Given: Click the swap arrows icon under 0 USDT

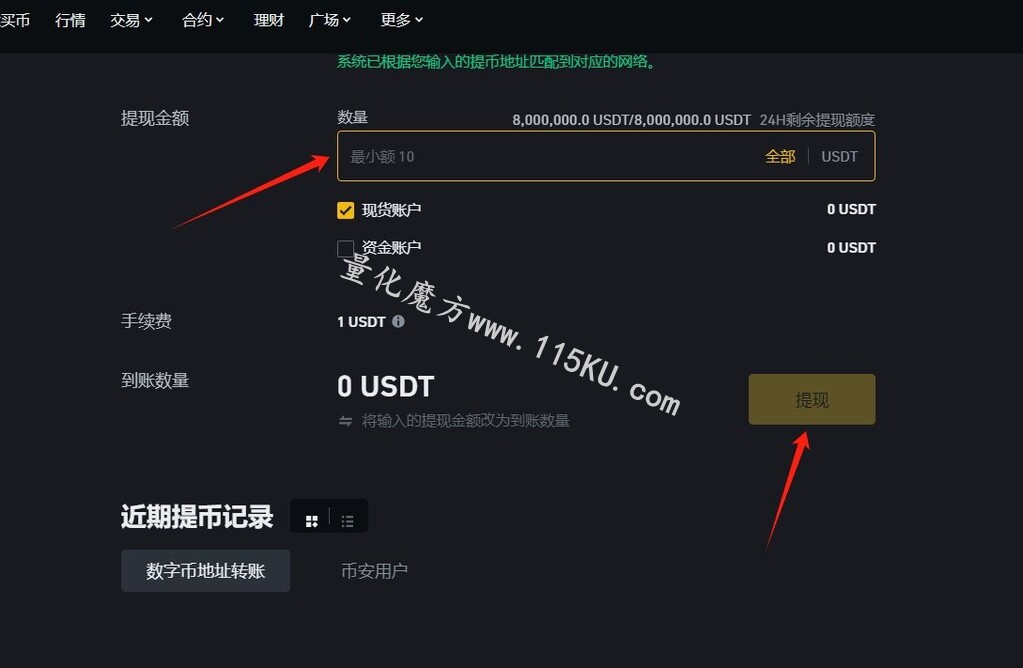Looking at the screenshot, I should click(x=345, y=421).
